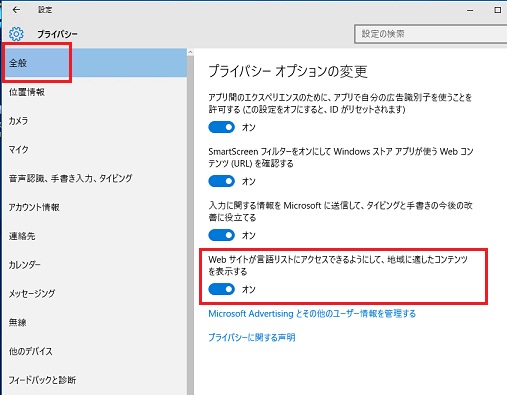This screenshot has height=395, width=507.
Task: Select 他のデバイス in the sidebar
Action: click(95, 351)
